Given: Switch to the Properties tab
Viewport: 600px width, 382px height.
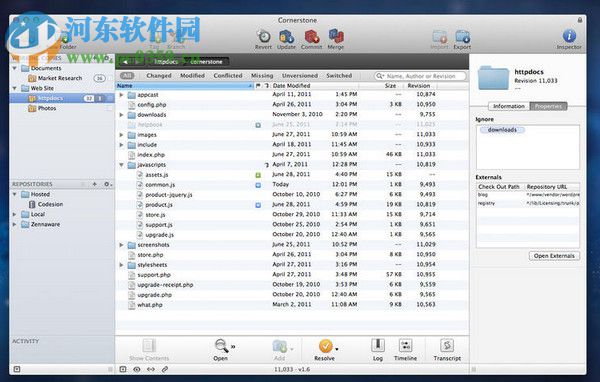Looking at the screenshot, I should 548,106.
